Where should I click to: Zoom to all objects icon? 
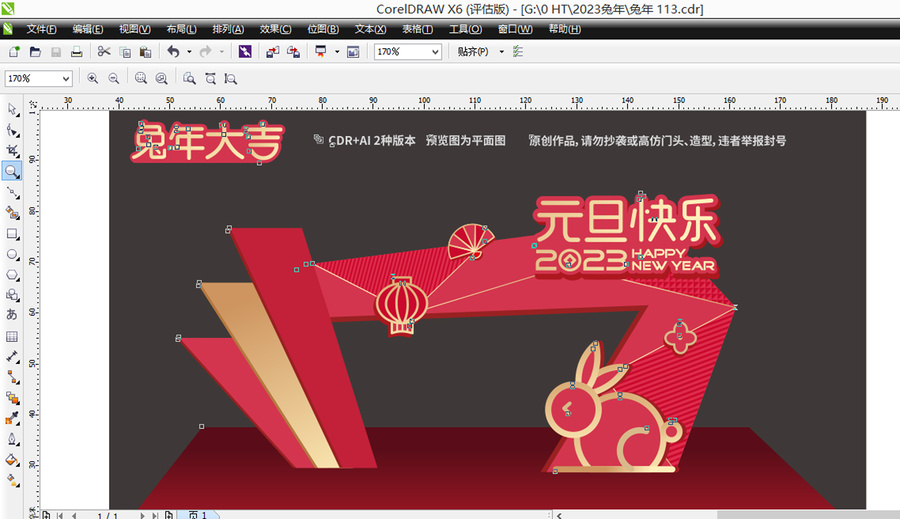[162, 78]
